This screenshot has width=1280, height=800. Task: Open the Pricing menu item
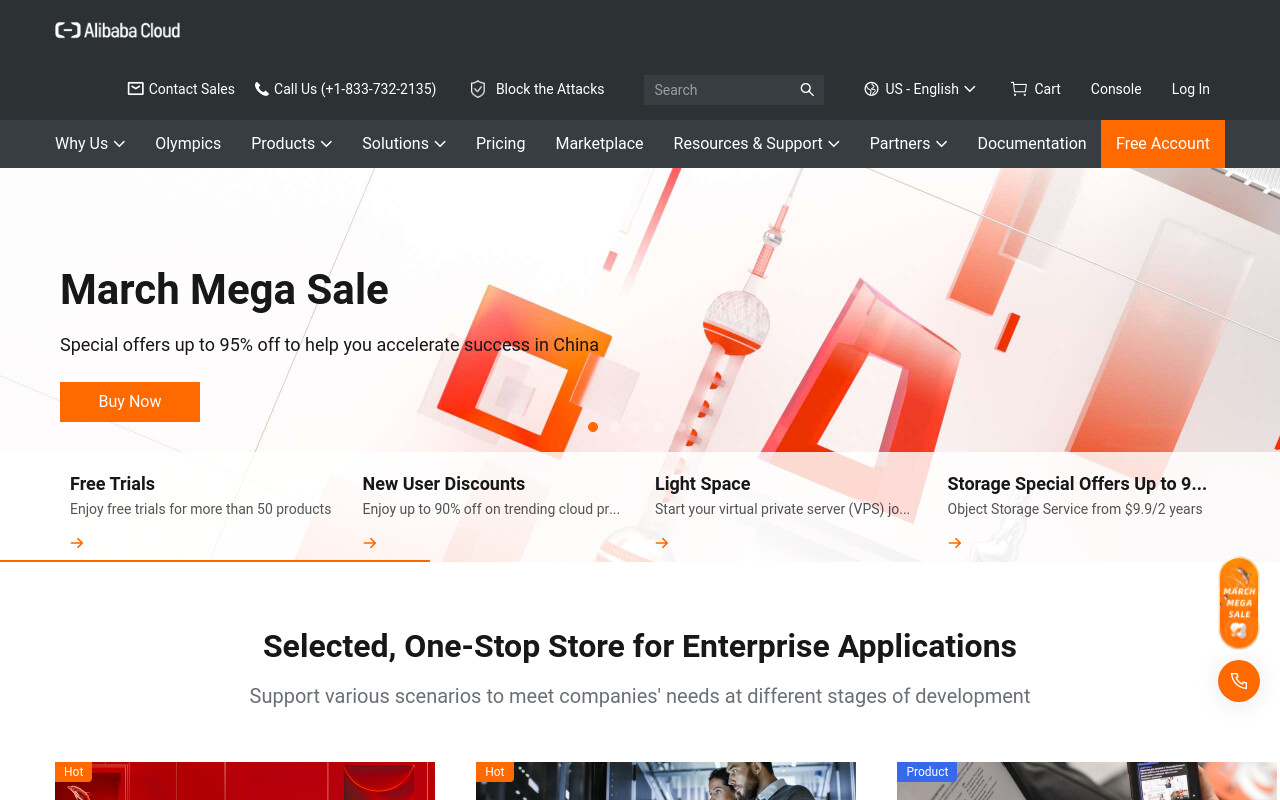(500, 144)
